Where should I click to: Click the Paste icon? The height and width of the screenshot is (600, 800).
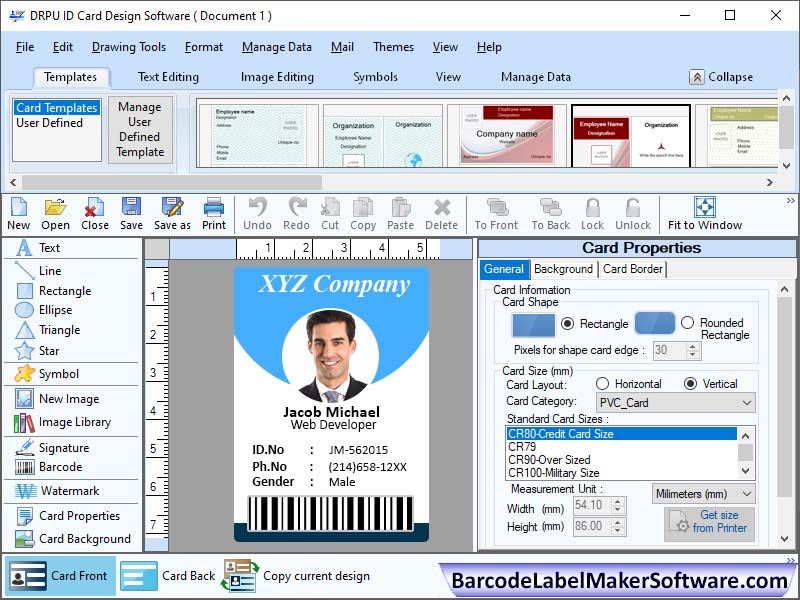401,213
